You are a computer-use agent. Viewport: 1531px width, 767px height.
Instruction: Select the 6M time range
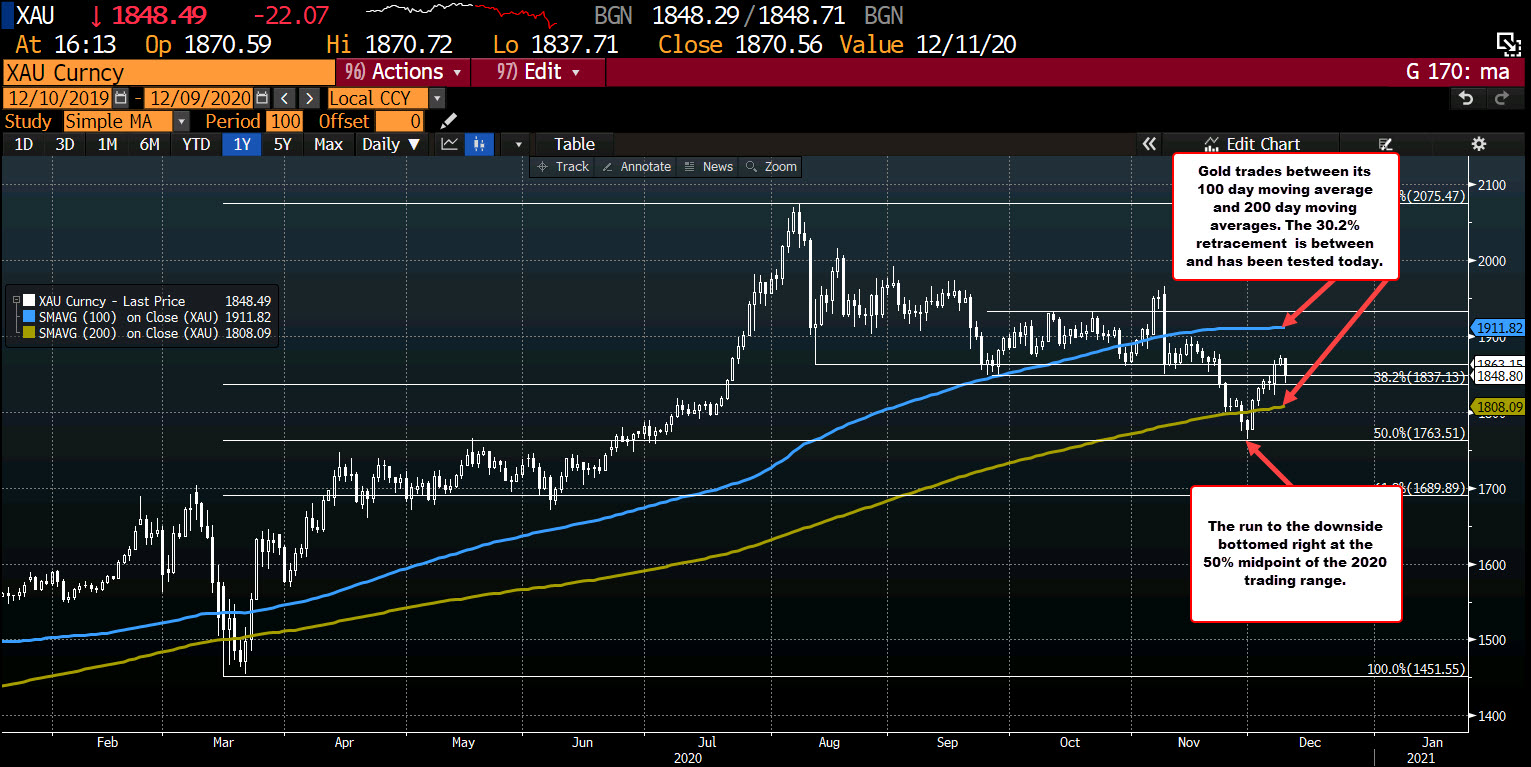coord(150,144)
